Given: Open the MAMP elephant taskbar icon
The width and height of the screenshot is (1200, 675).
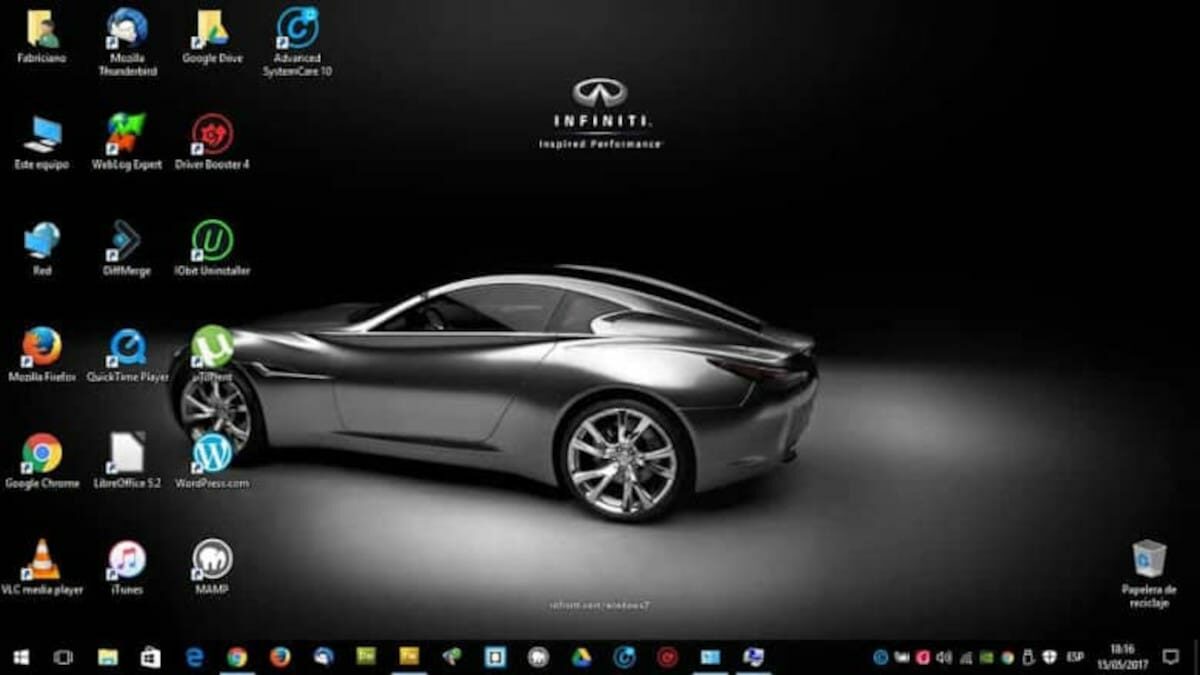Looking at the screenshot, I should 539,657.
